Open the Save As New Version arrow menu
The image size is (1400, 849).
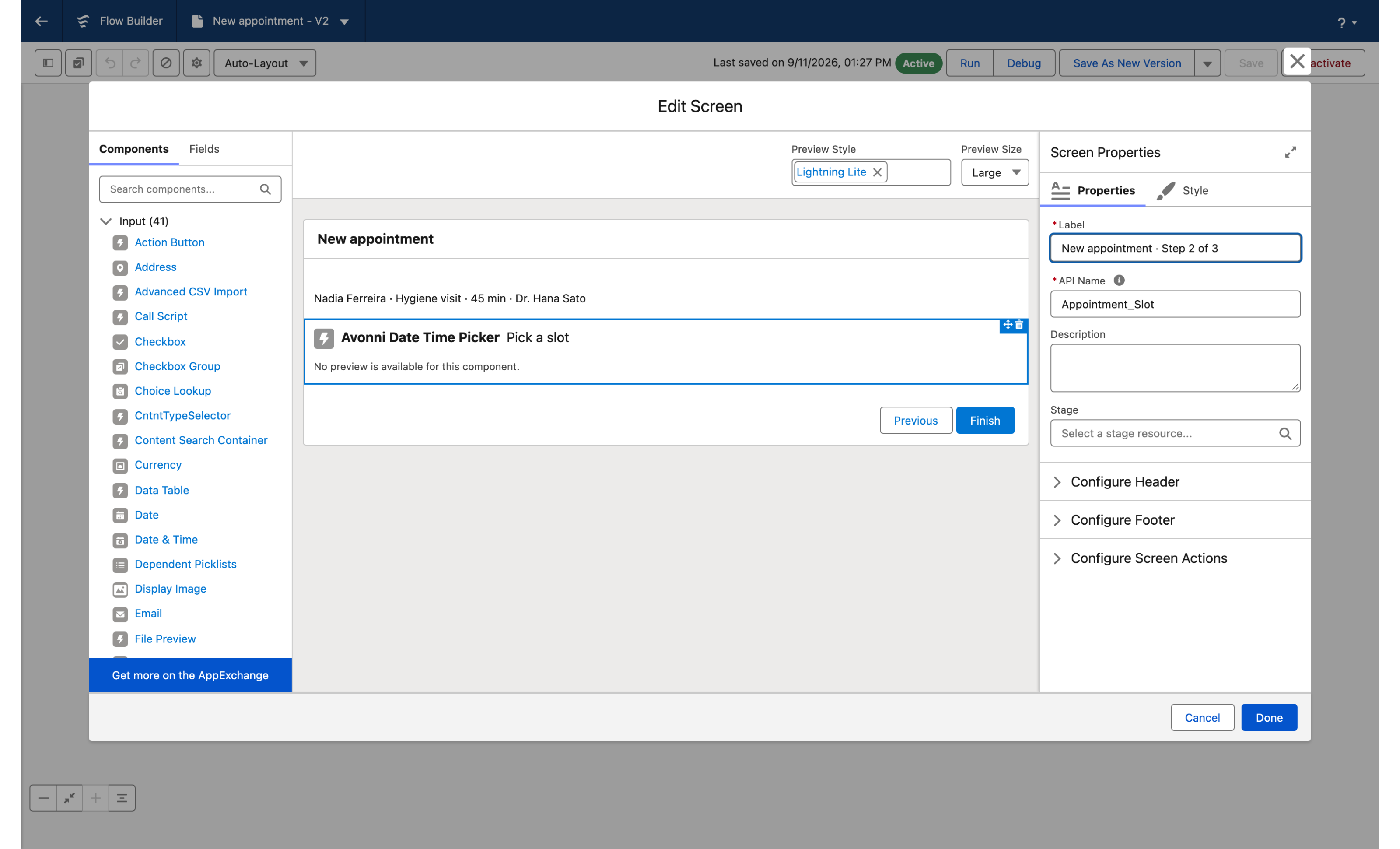click(1207, 63)
